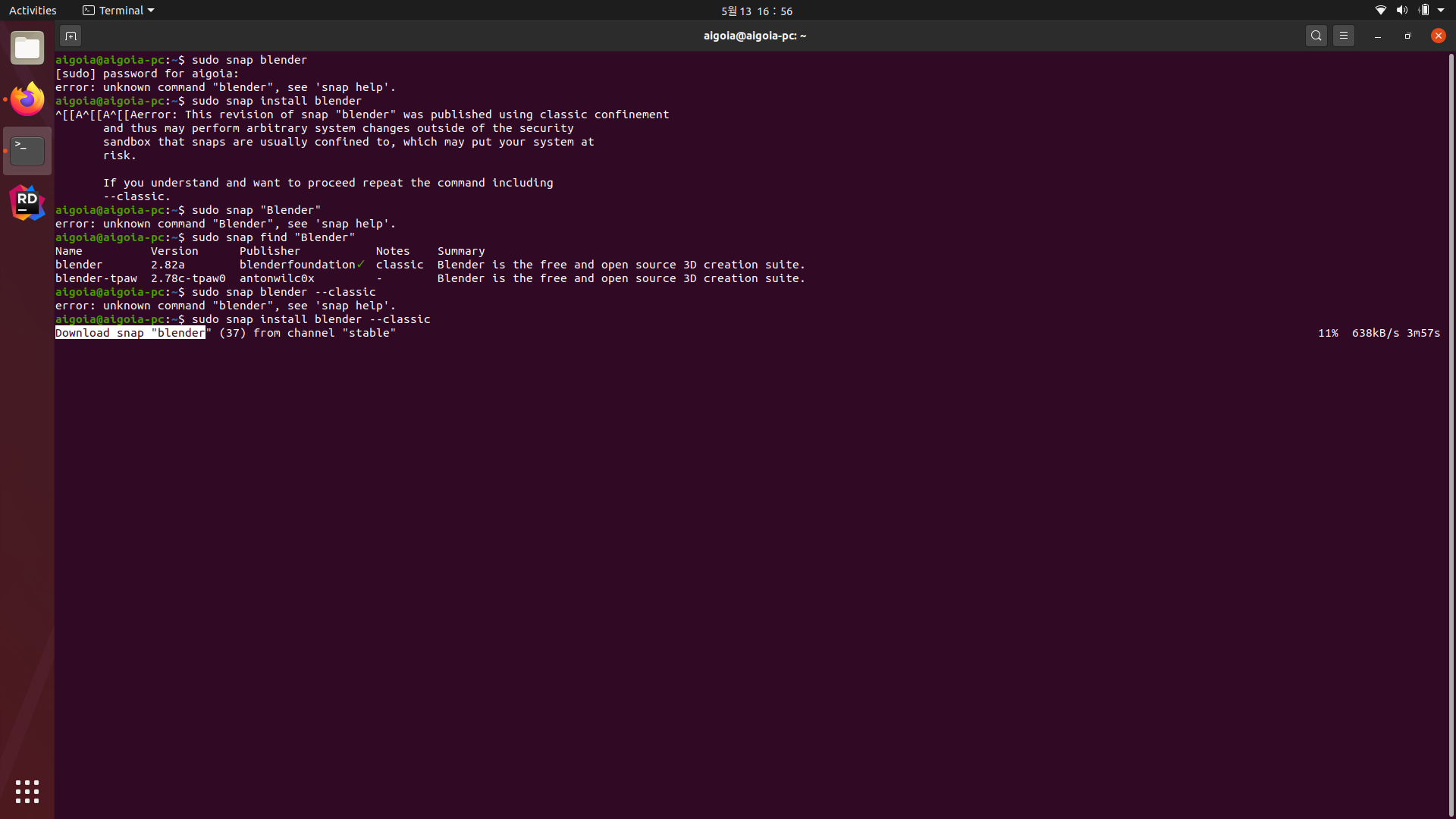
Task: Click the Wi-Fi status icon
Action: pyautogui.click(x=1381, y=11)
